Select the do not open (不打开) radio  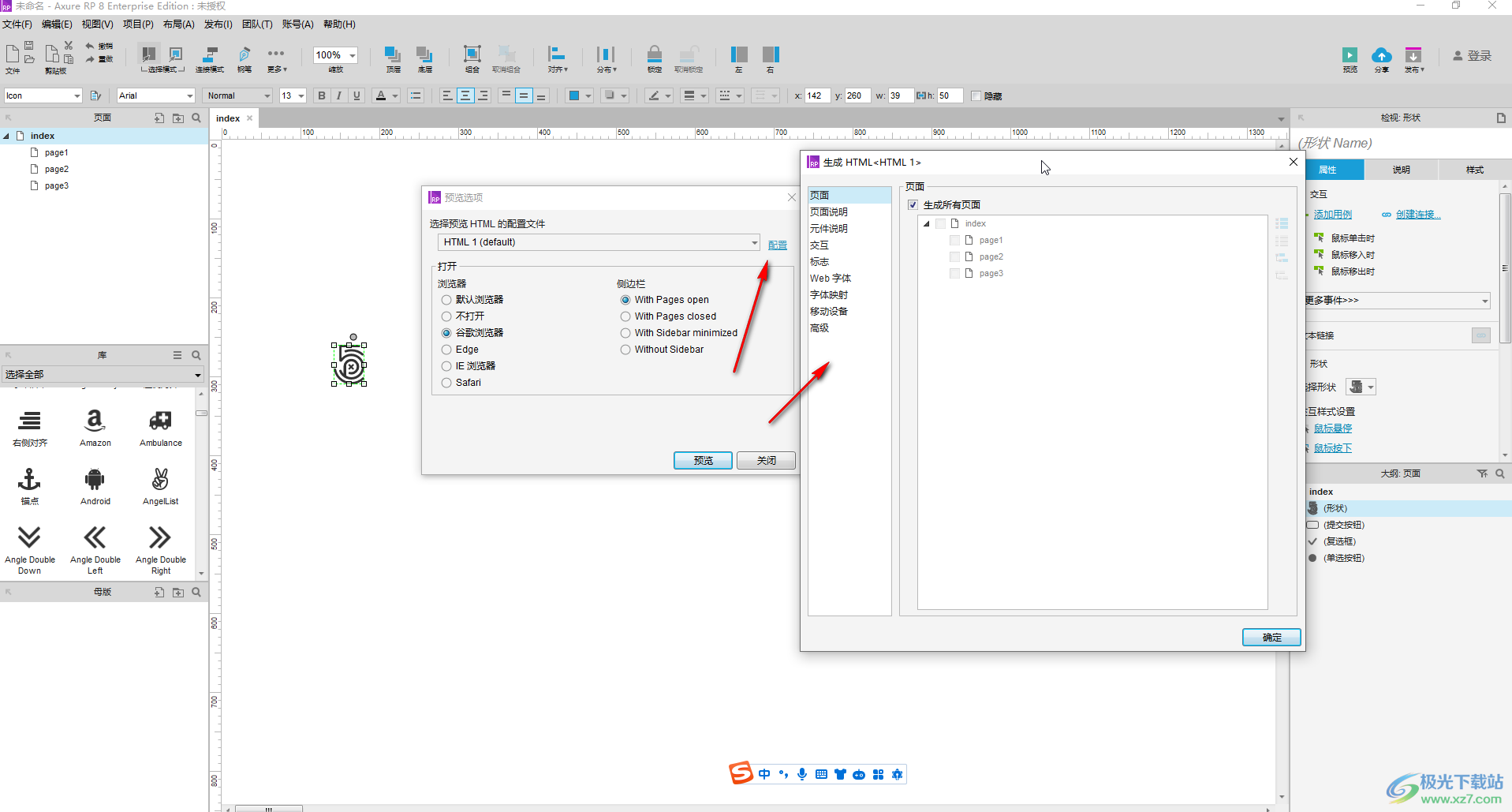click(x=446, y=316)
